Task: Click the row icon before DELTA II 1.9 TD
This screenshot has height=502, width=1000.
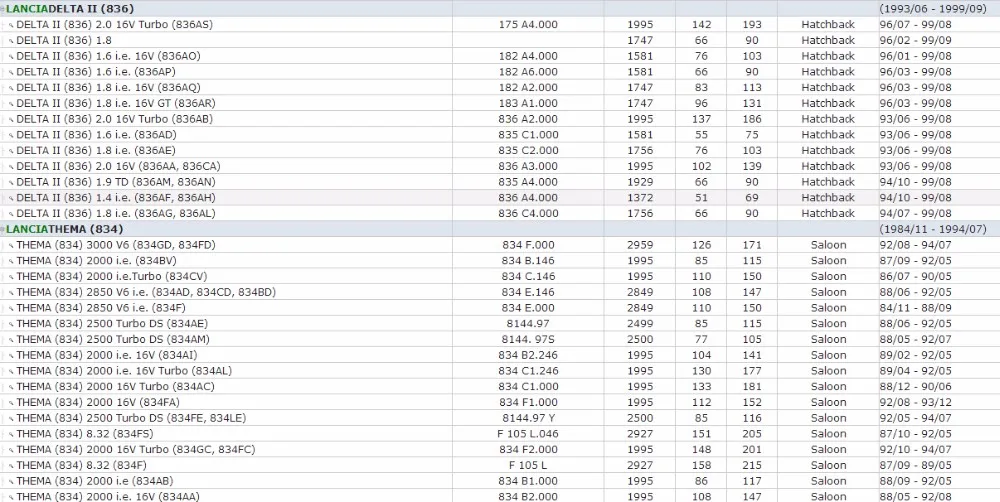Action: tap(11, 182)
